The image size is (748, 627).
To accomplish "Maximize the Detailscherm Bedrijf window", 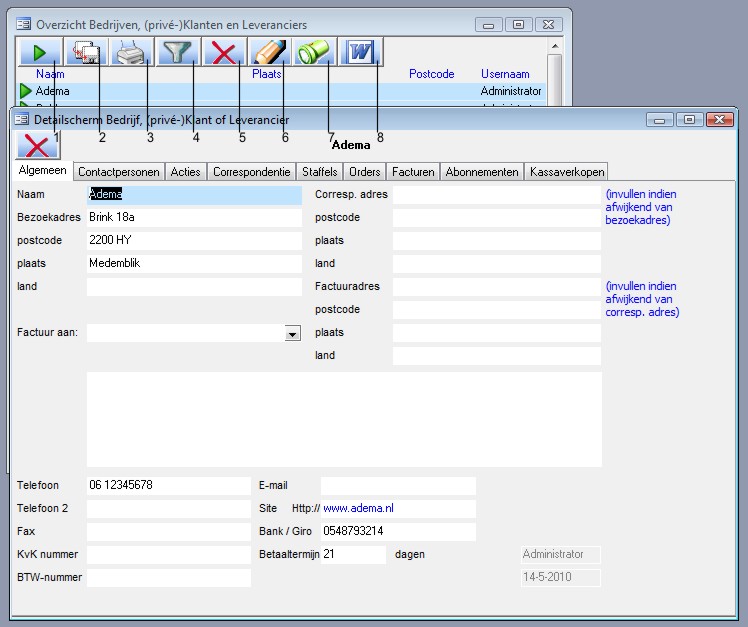I will [689, 119].
